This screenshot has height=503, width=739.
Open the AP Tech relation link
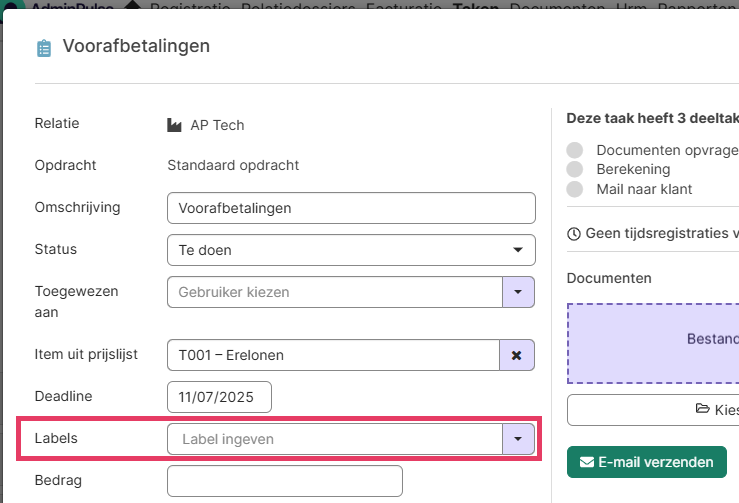217,125
